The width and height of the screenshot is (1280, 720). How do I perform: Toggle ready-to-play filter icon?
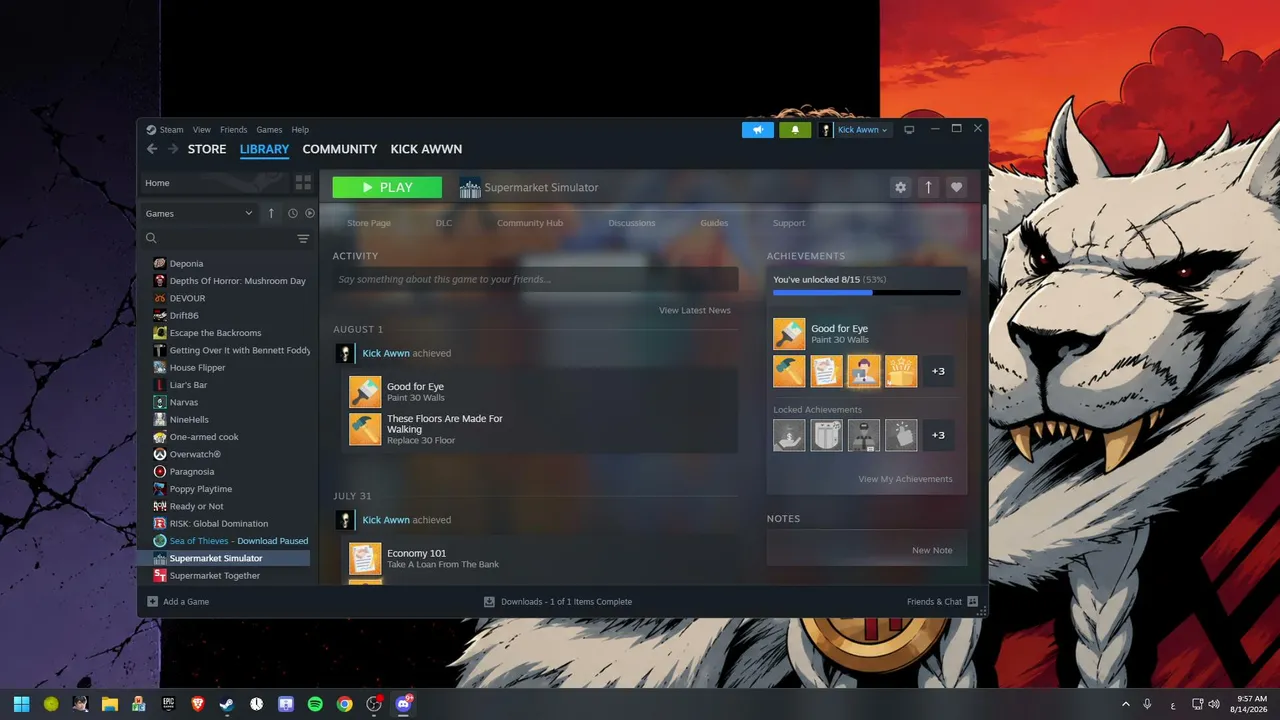(x=310, y=213)
